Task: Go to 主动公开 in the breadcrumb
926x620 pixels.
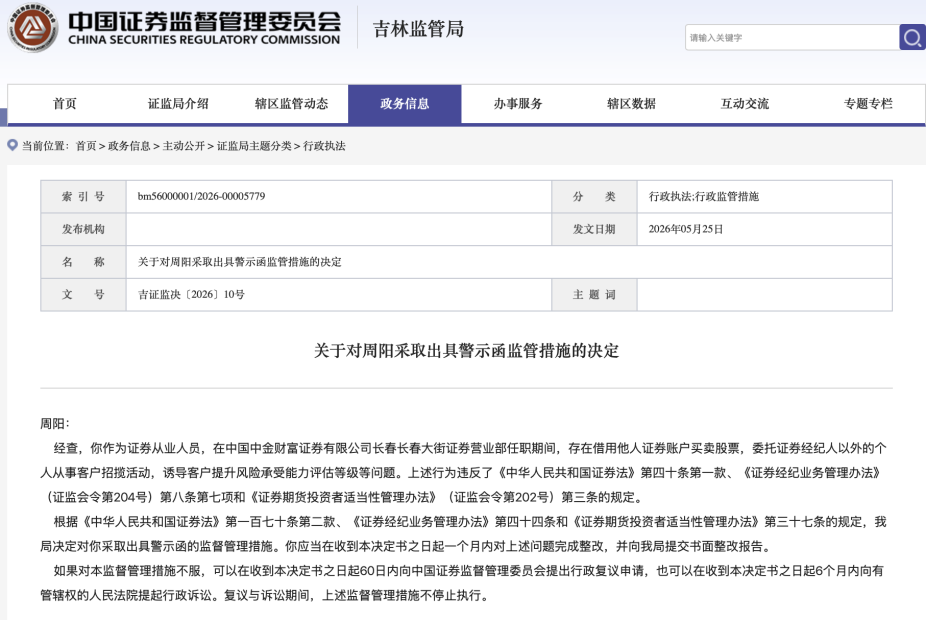Action: click(x=183, y=146)
